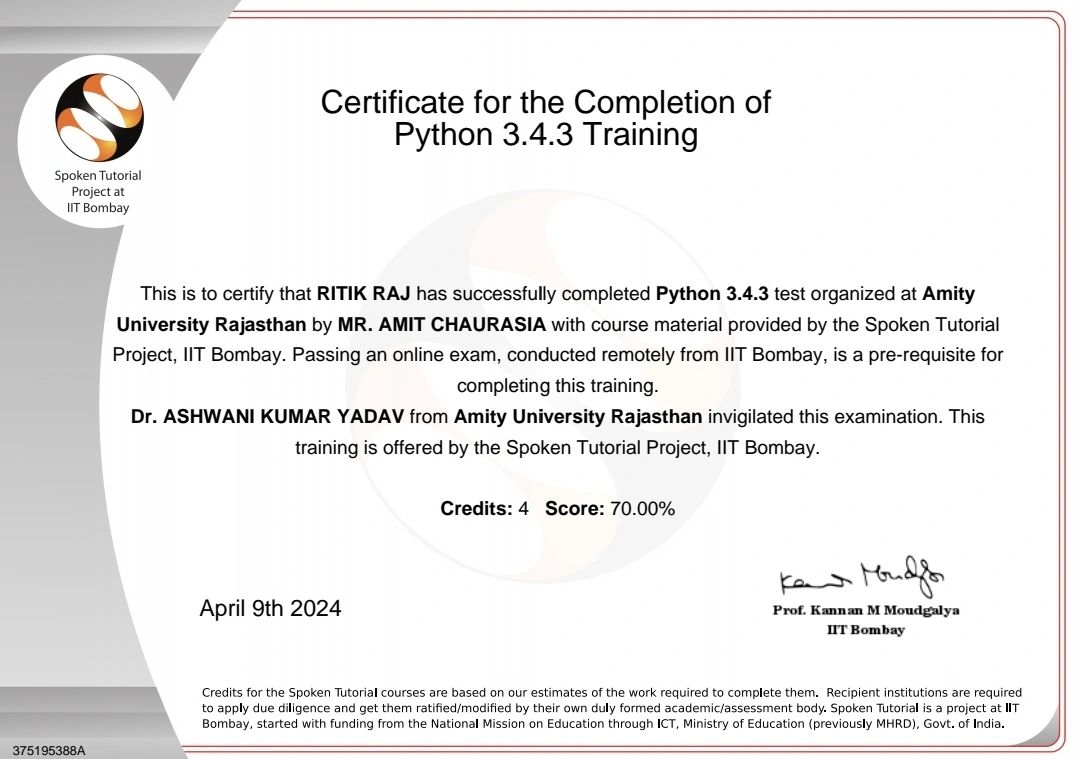Click the phrase 'Passing an online exam'
Screen dimensions: 1080x759
tap(394, 355)
